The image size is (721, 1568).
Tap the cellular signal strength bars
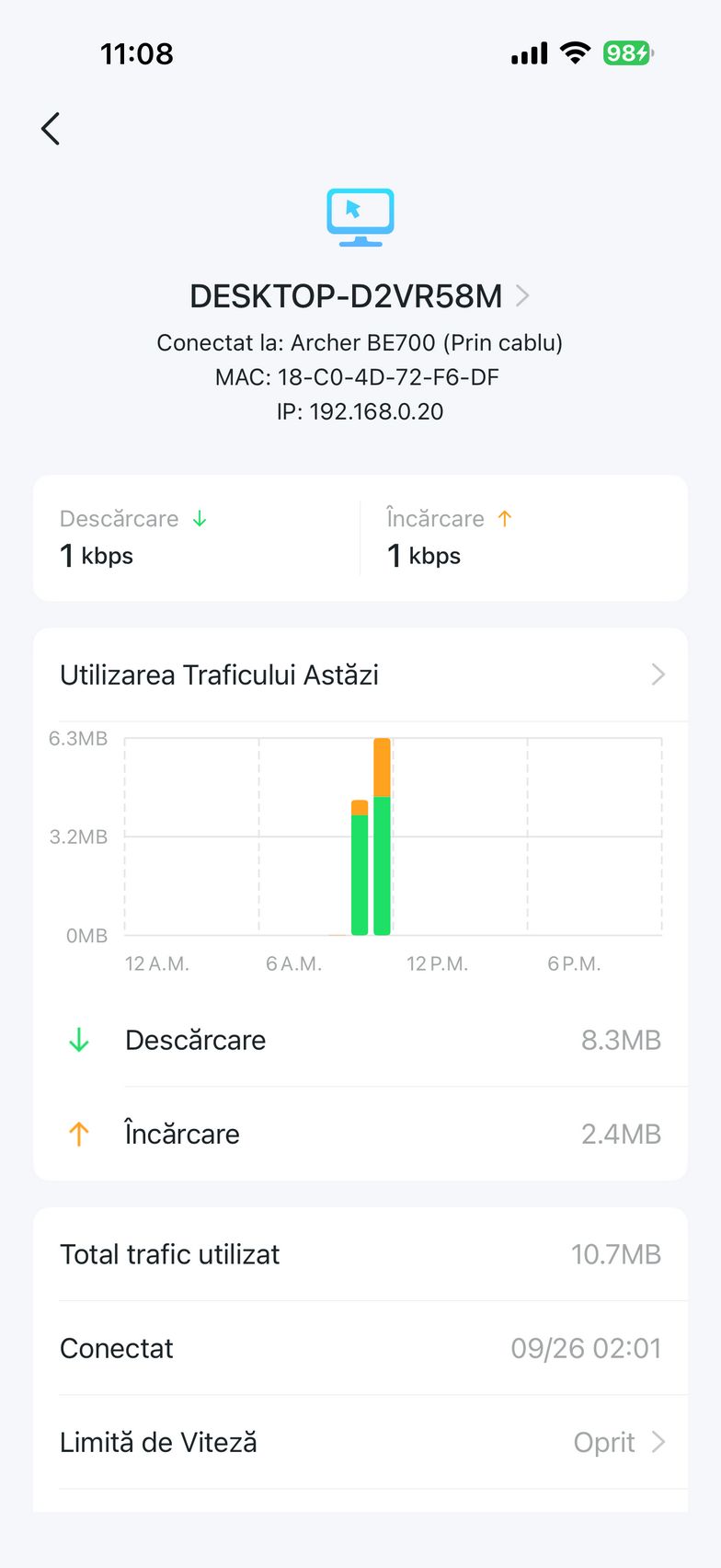point(529,53)
